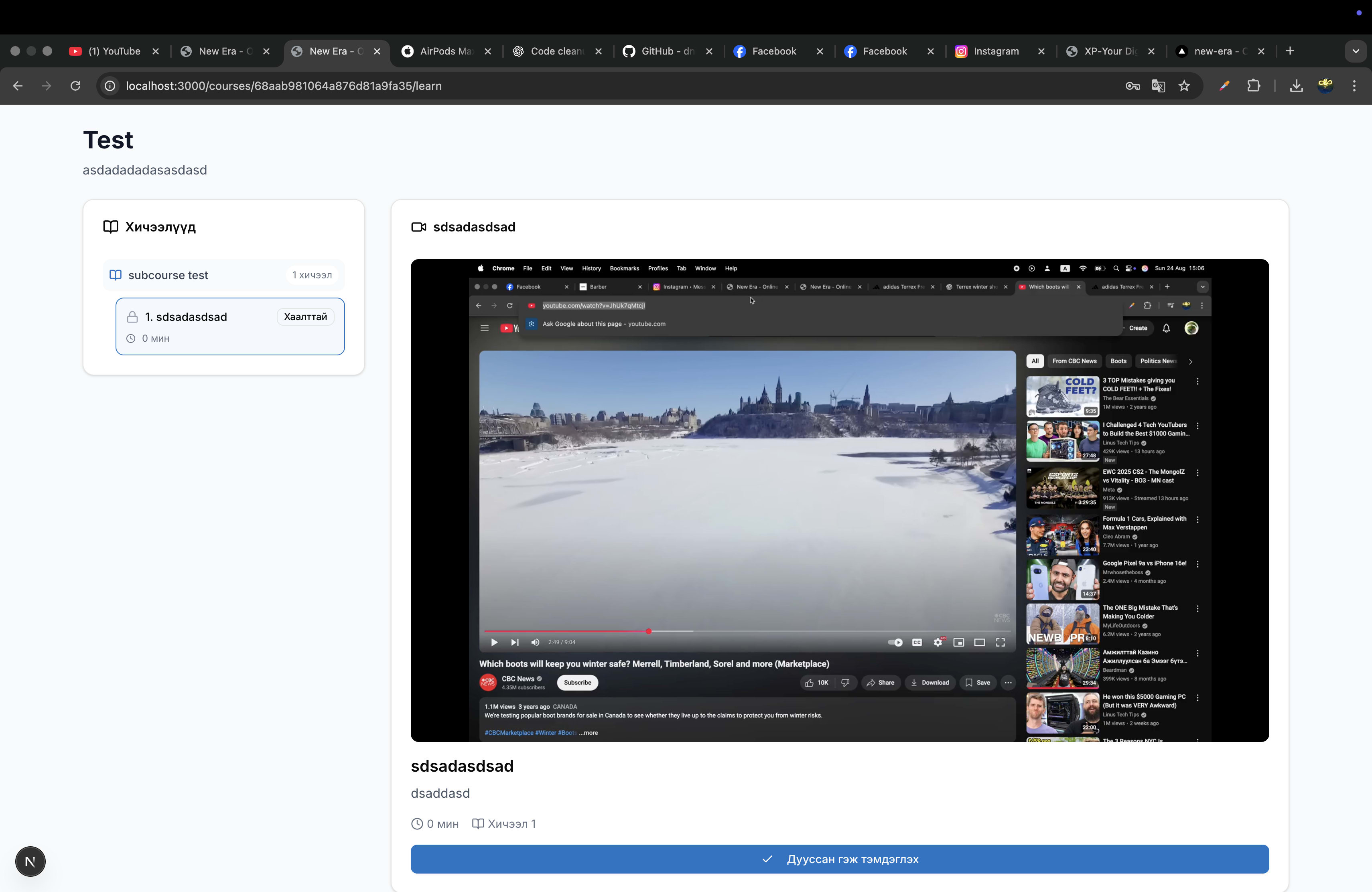The width and height of the screenshot is (1372, 892).
Task: Click the Share button under video
Action: 881,683
